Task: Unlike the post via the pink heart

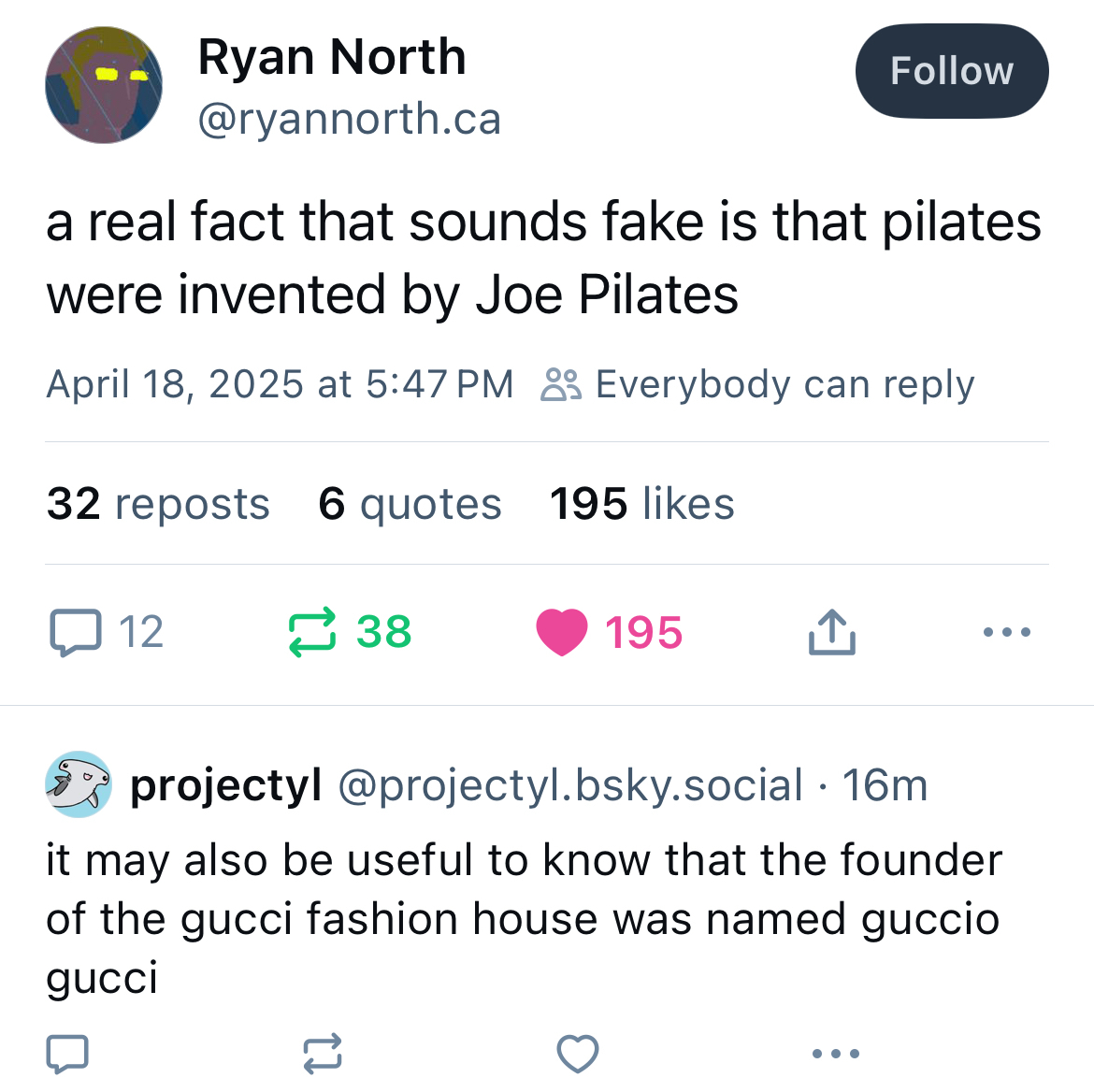Action: (561, 632)
